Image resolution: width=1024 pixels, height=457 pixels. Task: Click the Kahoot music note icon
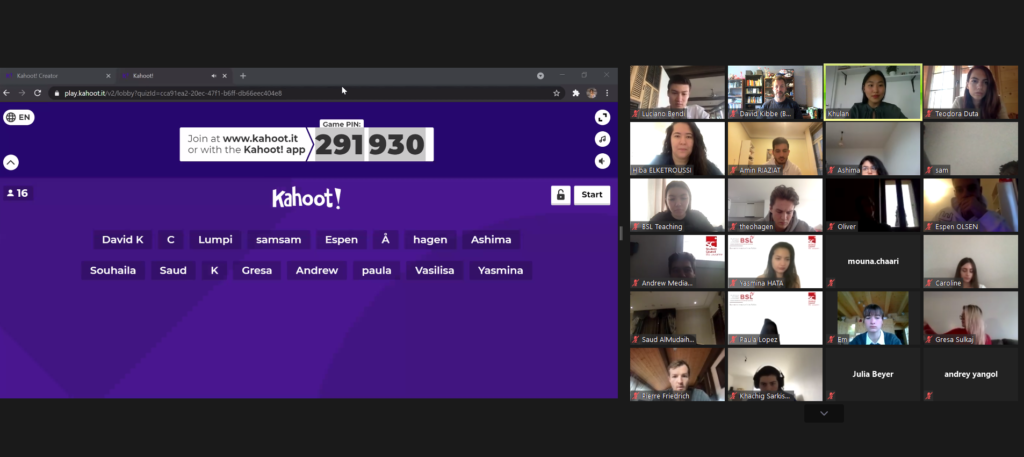coord(602,139)
